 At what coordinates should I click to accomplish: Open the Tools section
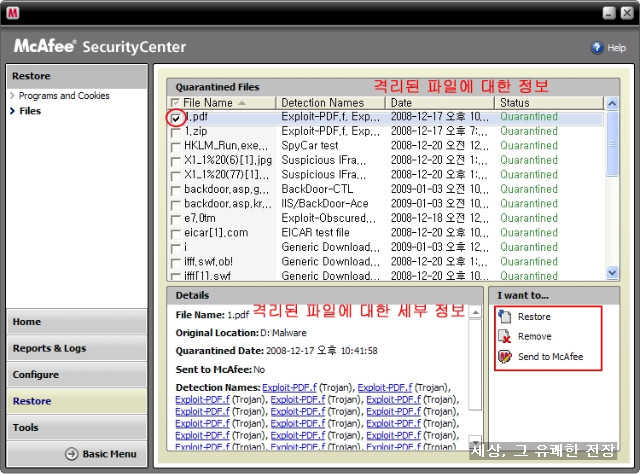tap(77, 427)
